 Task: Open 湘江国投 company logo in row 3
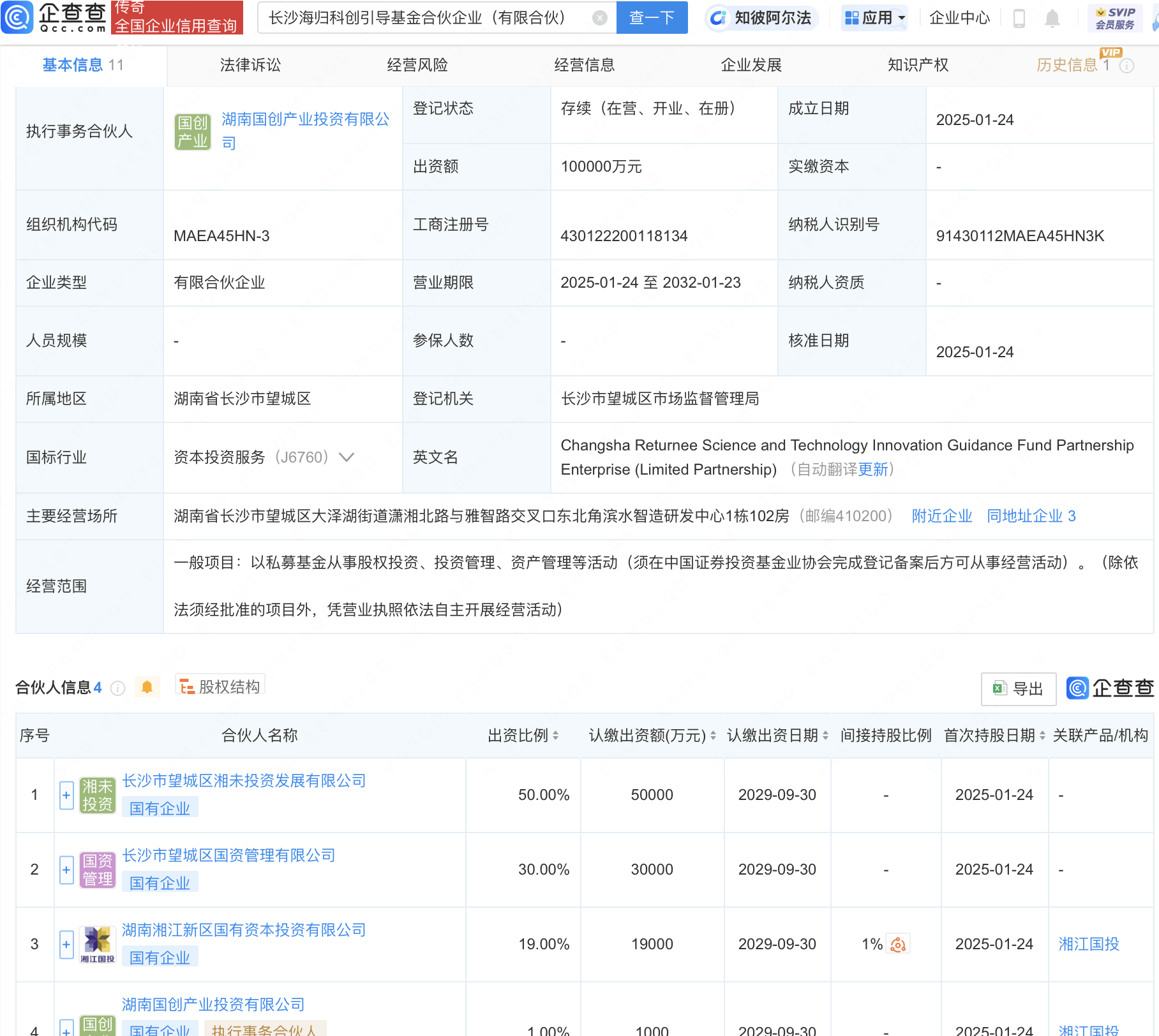(97, 944)
